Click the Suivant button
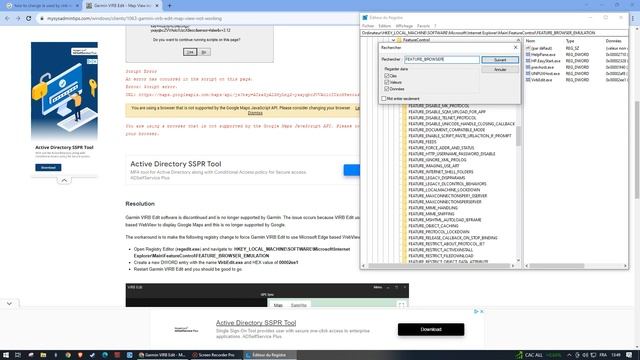 coord(500,60)
